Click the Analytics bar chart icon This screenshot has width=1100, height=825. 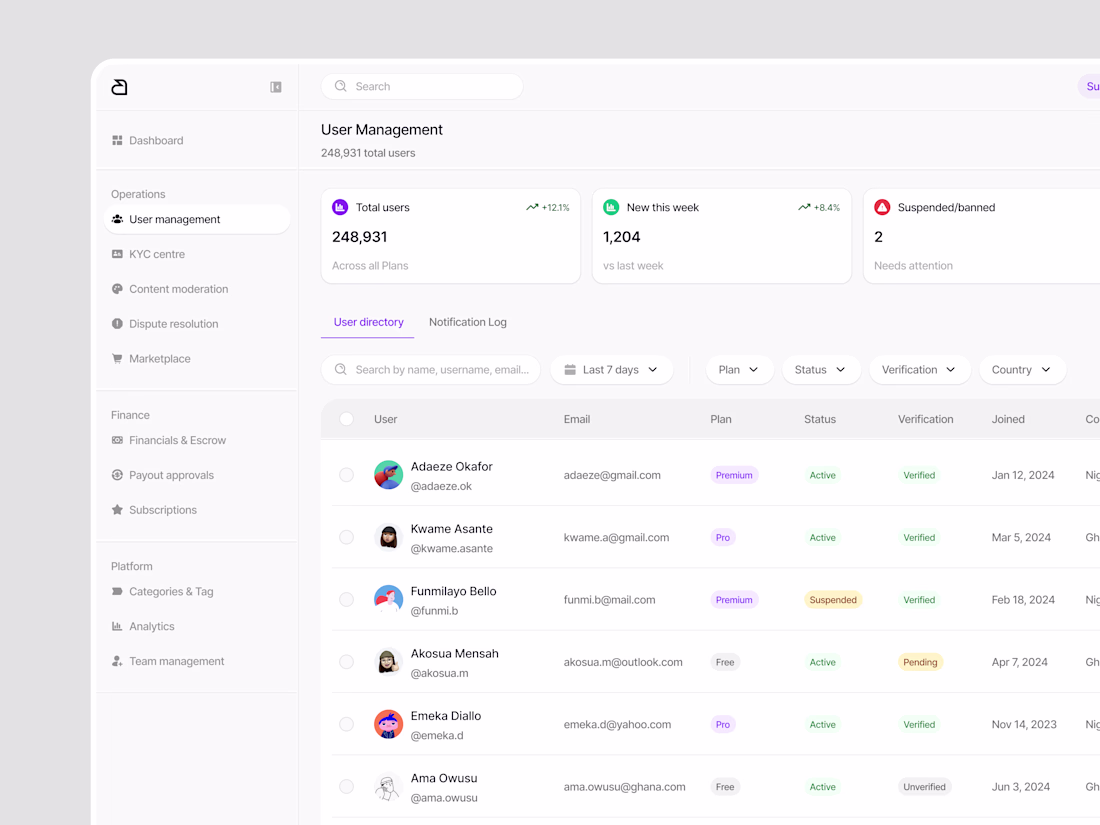point(117,626)
